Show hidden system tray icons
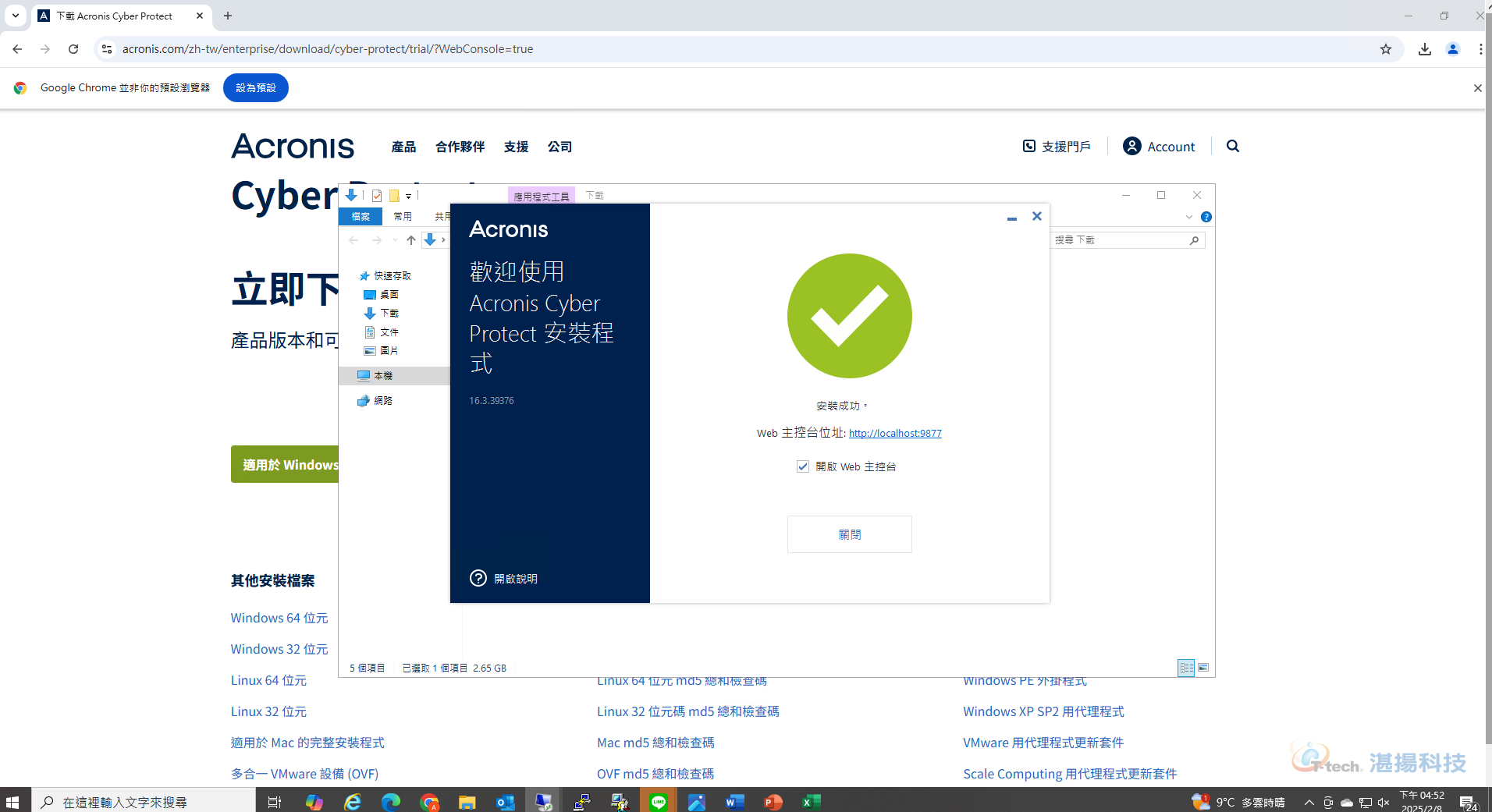 click(x=1309, y=801)
